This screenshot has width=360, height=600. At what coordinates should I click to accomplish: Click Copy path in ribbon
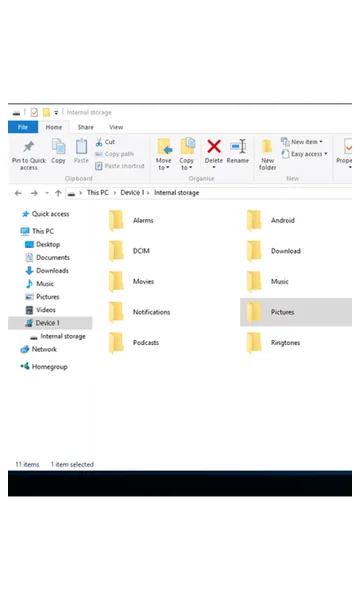pos(114,154)
